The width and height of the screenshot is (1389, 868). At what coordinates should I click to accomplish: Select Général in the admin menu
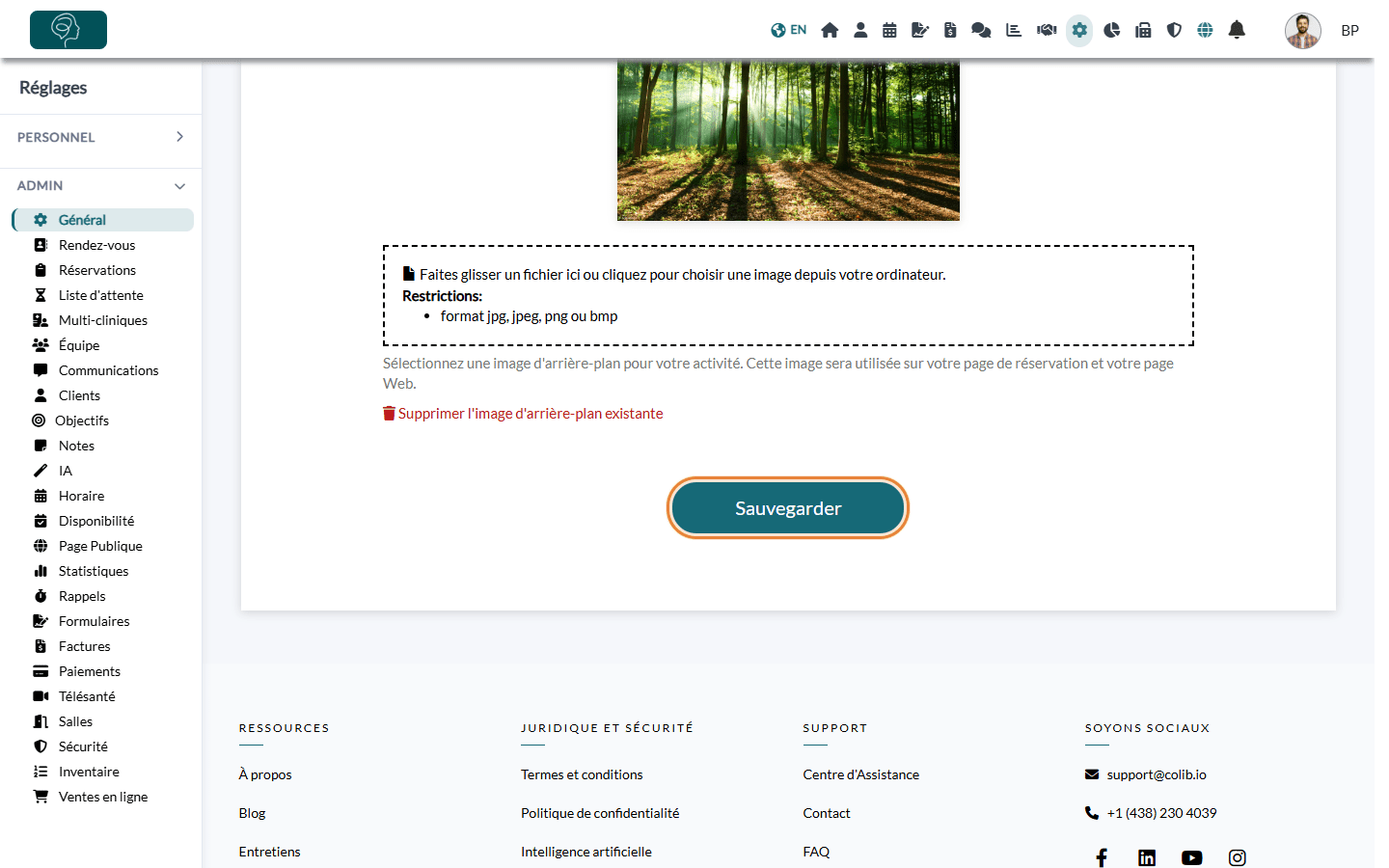tap(103, 220)
